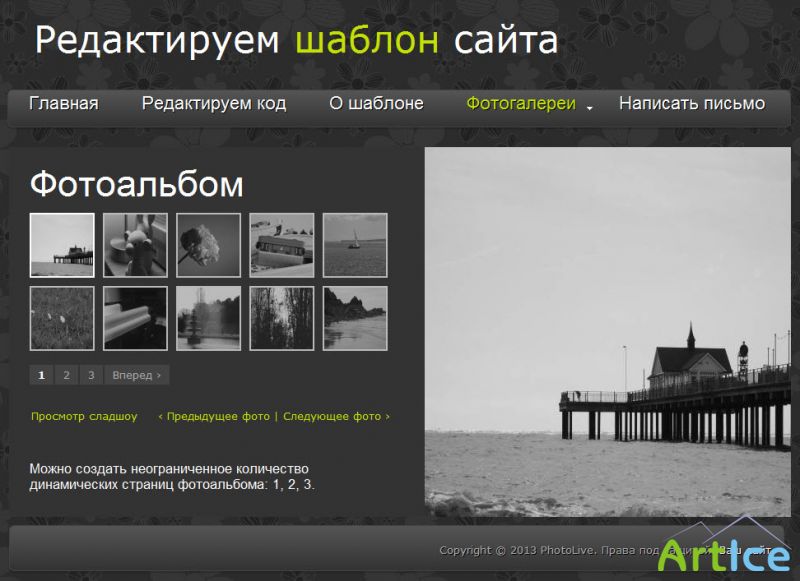Select the sailboat on sea thumbnail
The width and height of the screenshot is (800, 581).
point(355,245)
